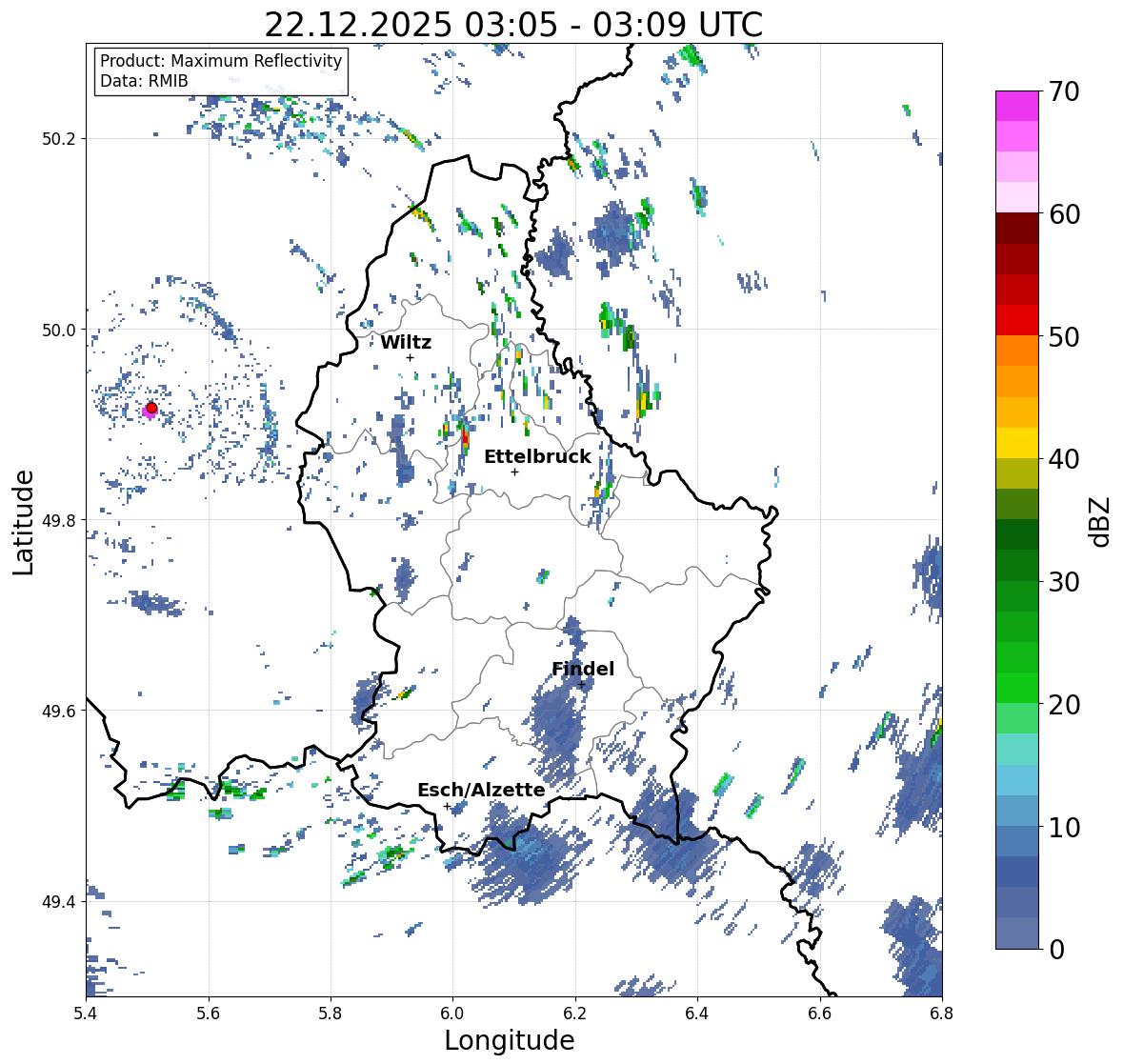The image size is (1123, 1064).
Task: Click the colorbar tick label 40
Action: coord(1064,459)
